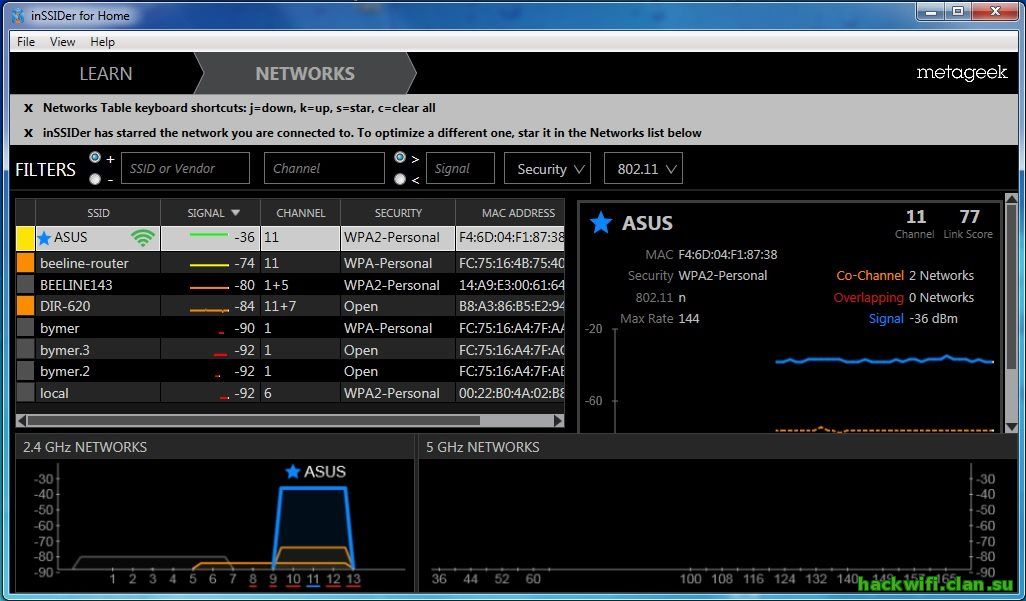Click the metageek logo
Viewport: 1026px width, 601px height.
[x=962, y=73]
